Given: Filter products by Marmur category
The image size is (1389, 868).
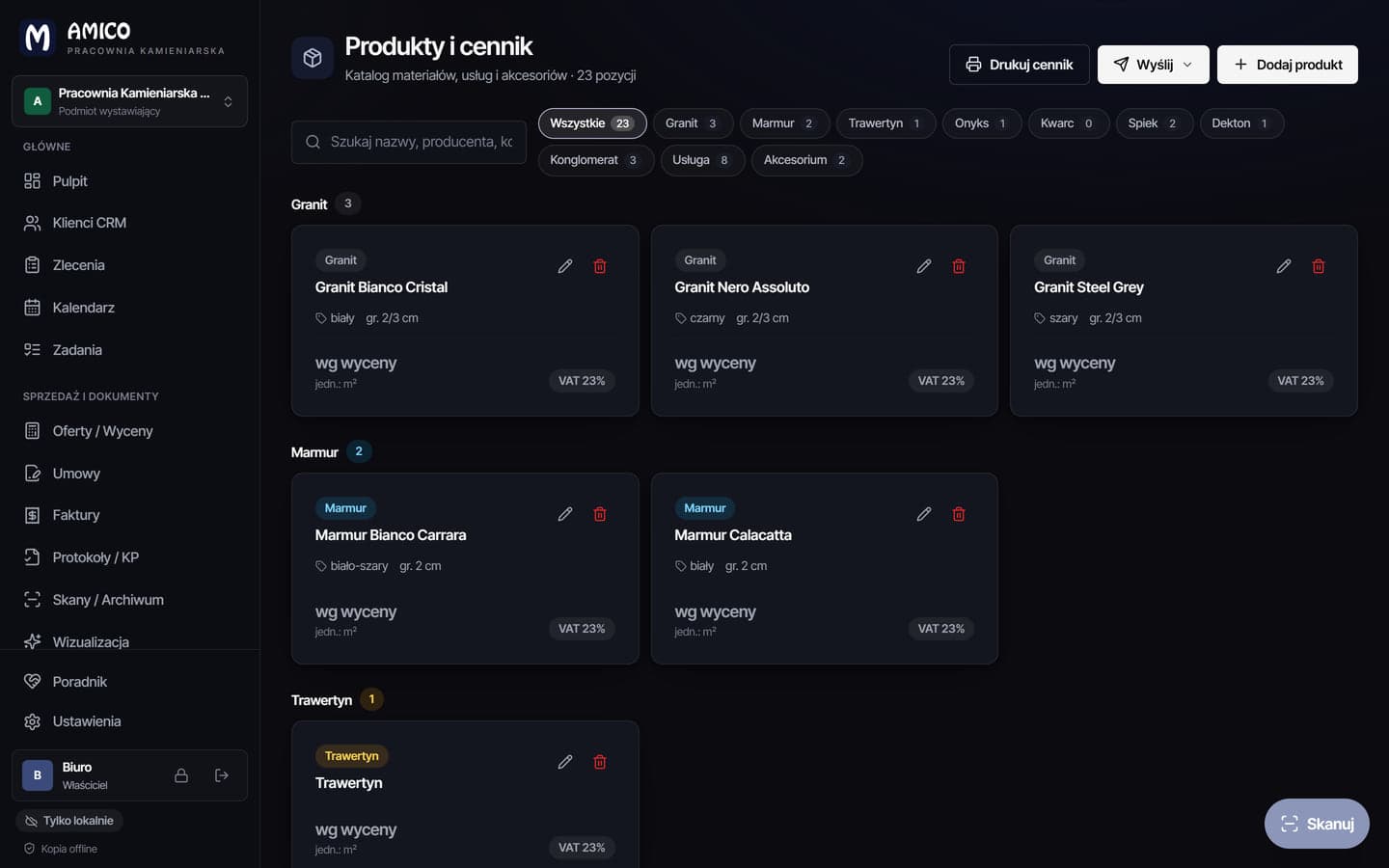Looking at the screenshot, I should (x=784, y=123).
